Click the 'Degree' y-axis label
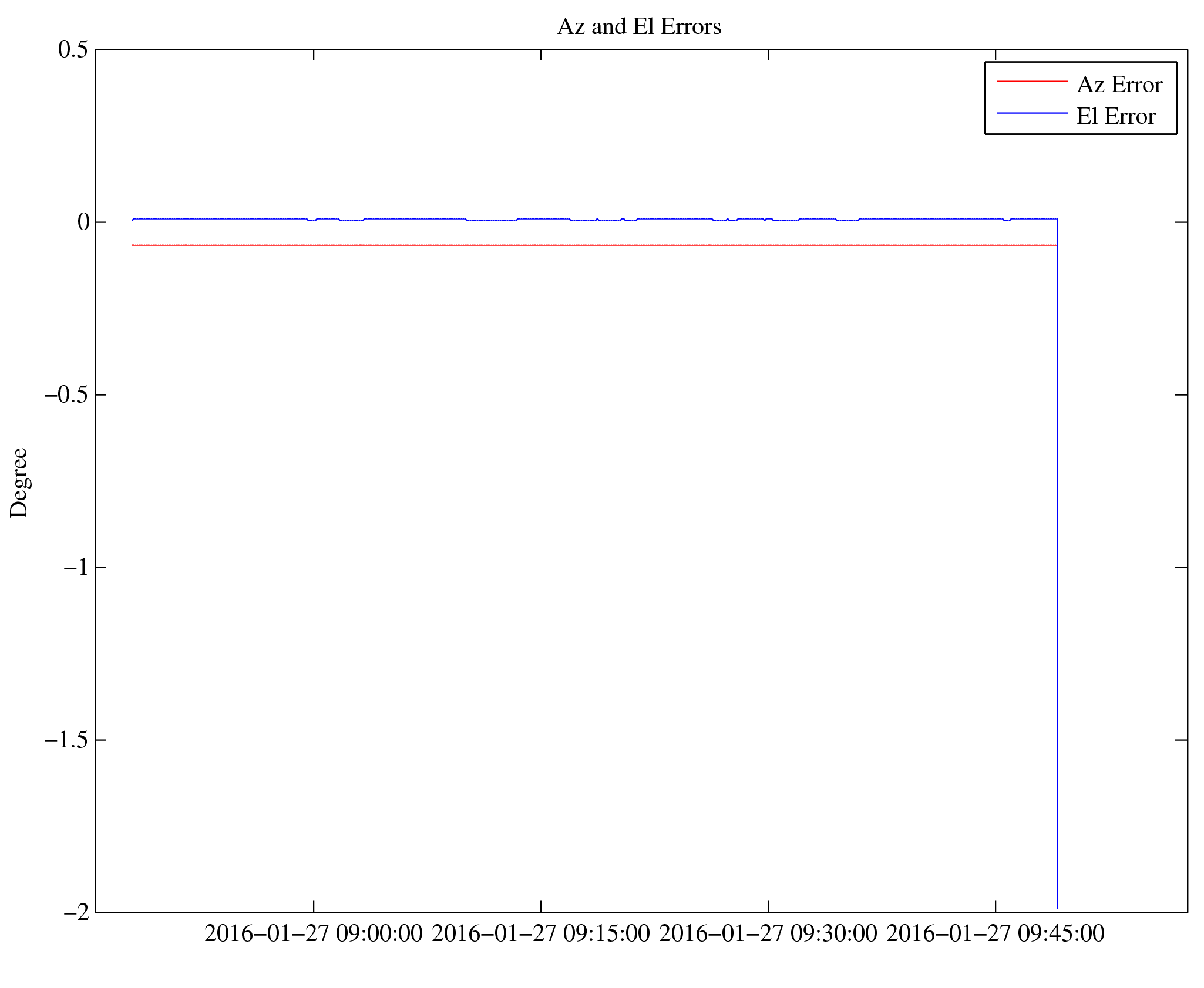The height and width of the screenshot is (988, 1204). (19, 483)
